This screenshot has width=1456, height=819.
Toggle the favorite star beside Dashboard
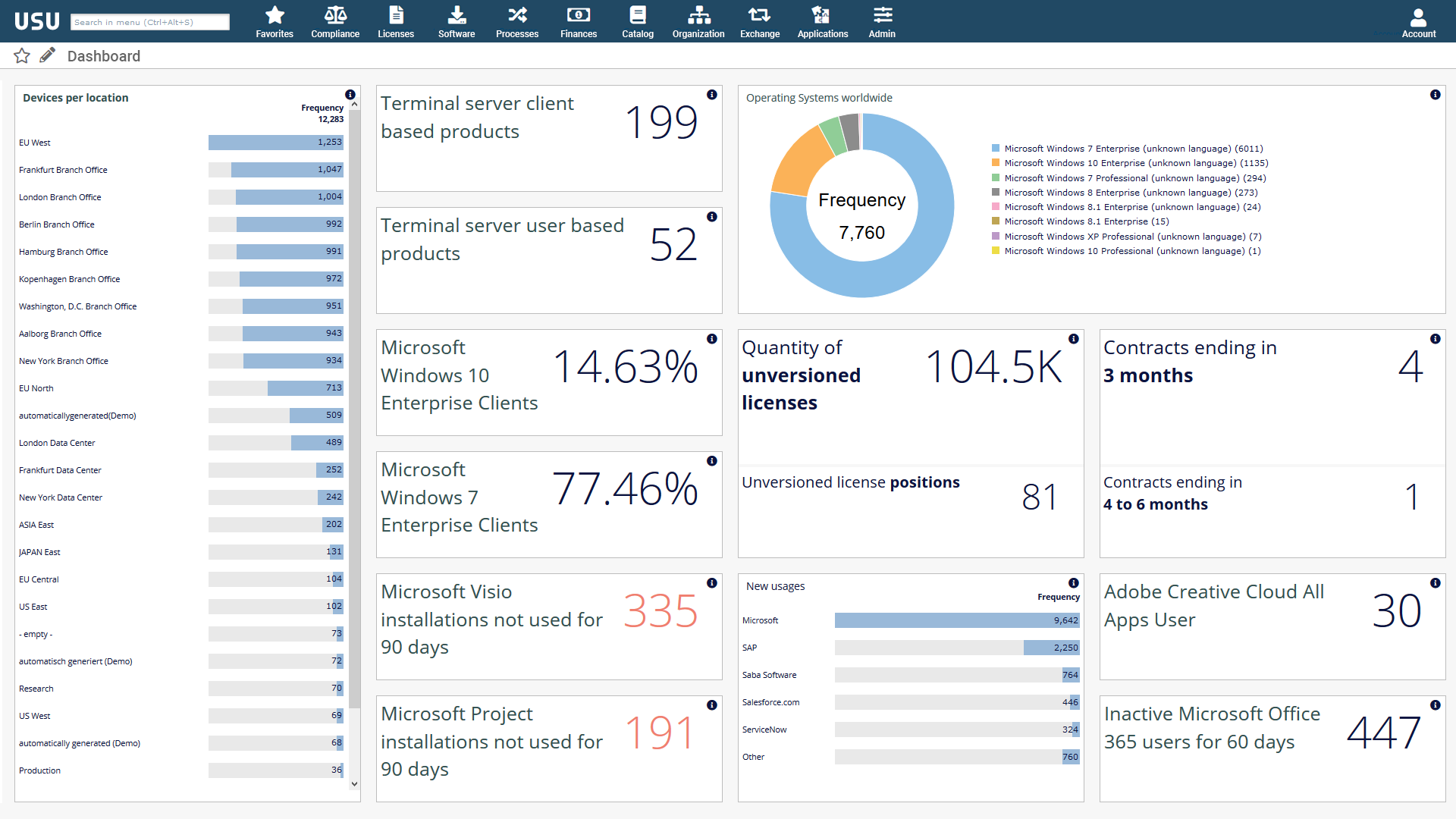(22, 55)
